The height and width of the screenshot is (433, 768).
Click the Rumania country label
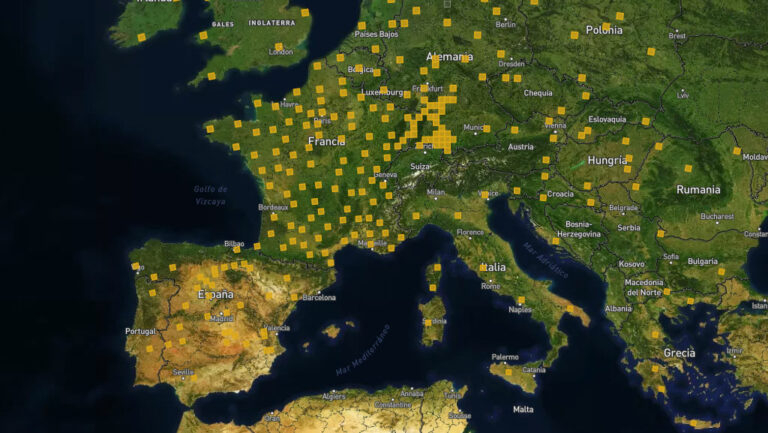(698, 190)
